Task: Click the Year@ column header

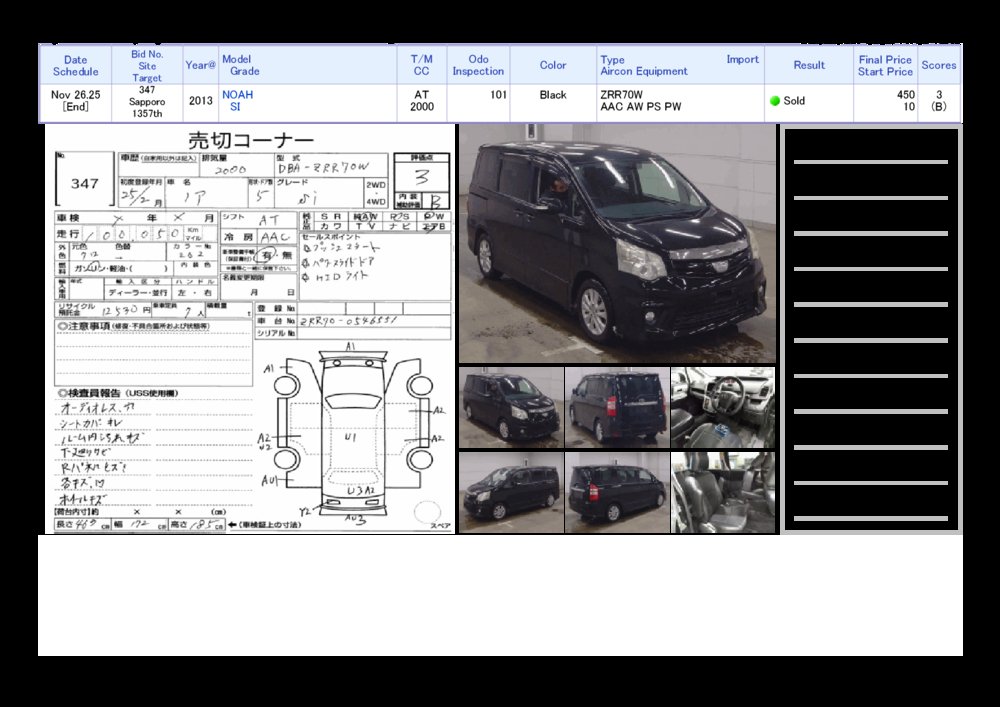Action: (x=200, y=65)
